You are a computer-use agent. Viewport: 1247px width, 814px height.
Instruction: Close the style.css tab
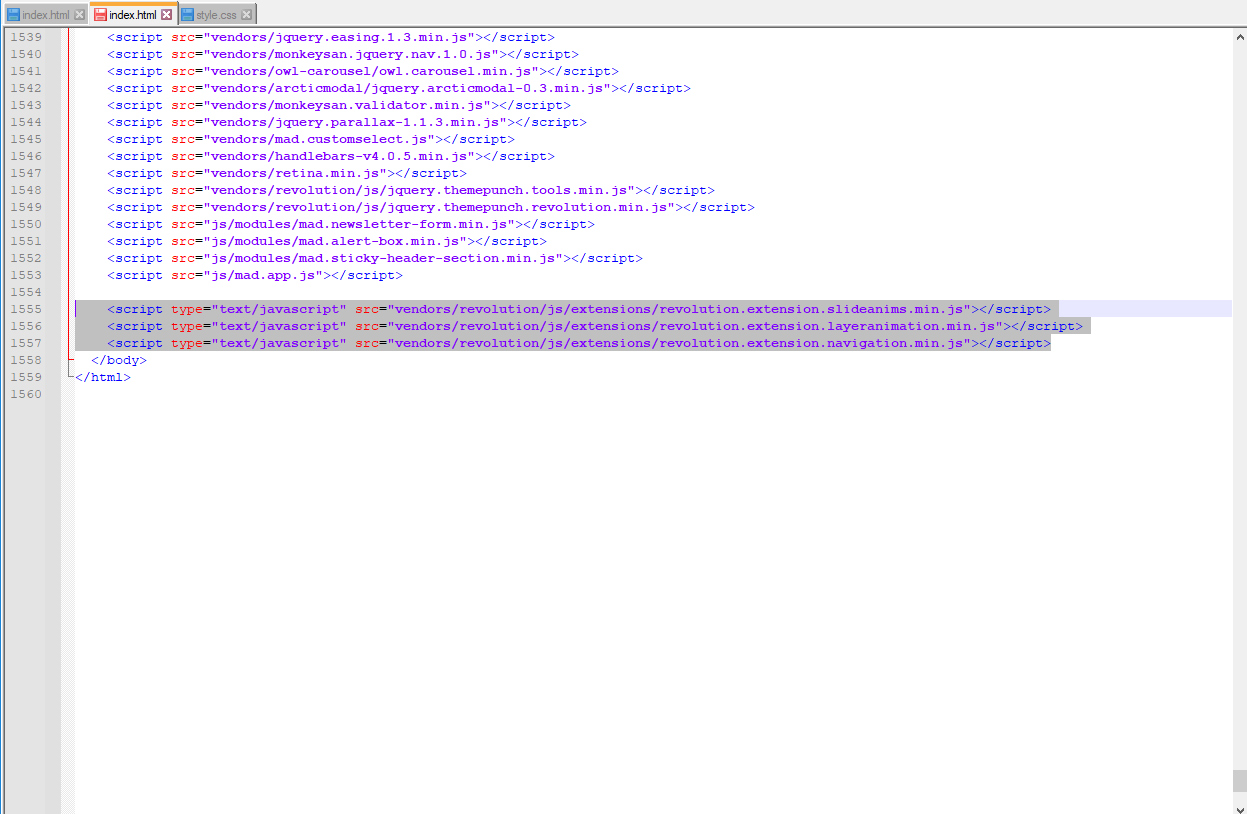click(x=246, y=15)
